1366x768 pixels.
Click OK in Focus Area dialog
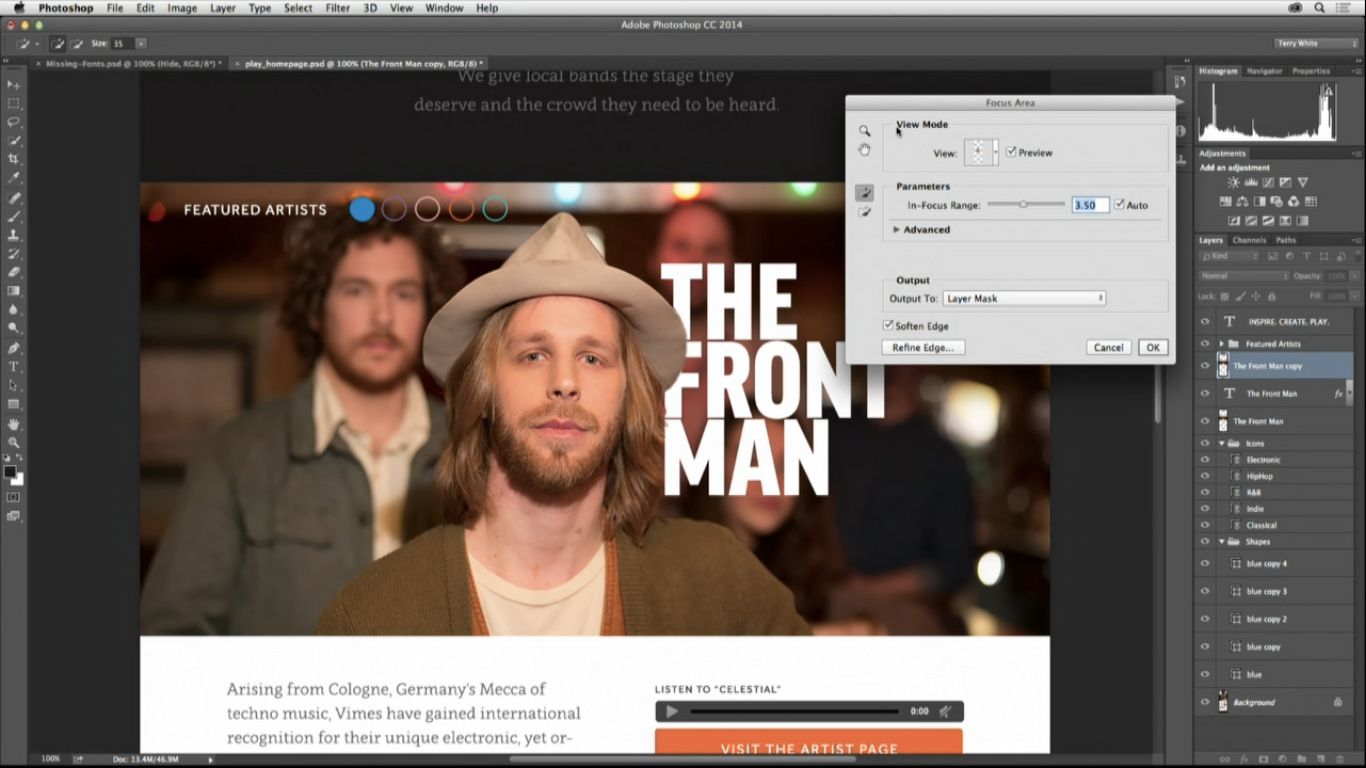[x=1152, y=347]
